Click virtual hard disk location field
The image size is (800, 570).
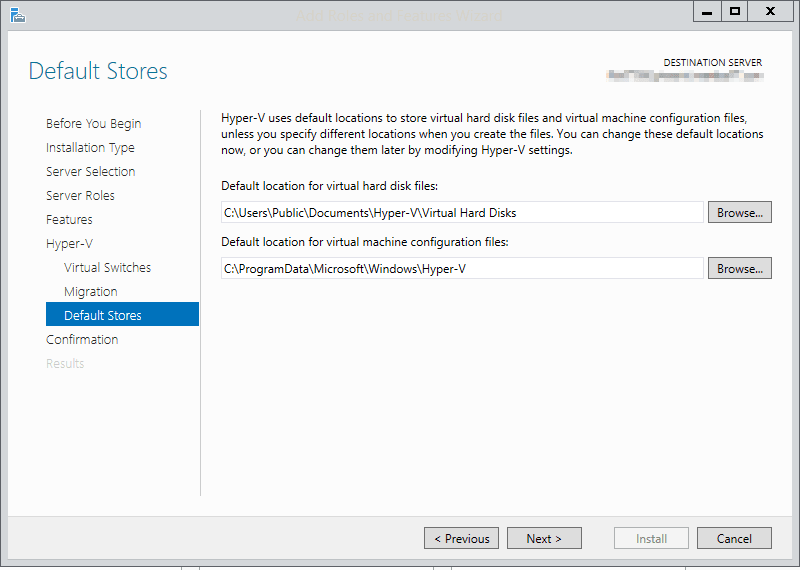coord(462,212)
